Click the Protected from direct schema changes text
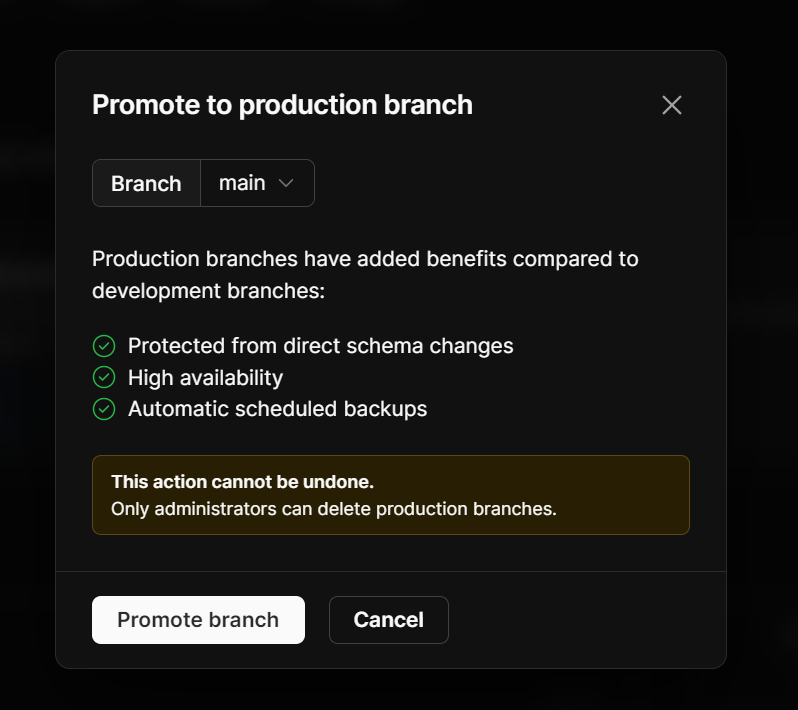This screenshot has width=798, height=710. click(x=321, y=346)
